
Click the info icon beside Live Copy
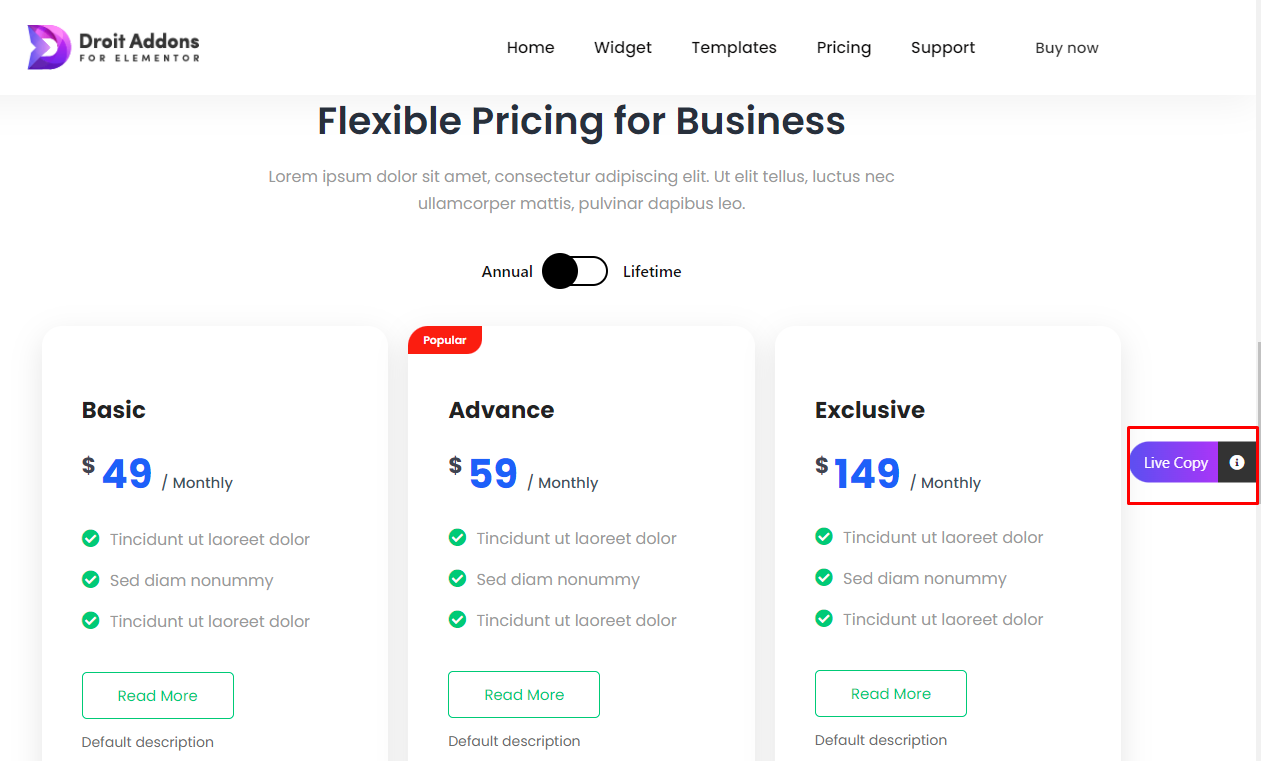click(x=1237, y=462)
